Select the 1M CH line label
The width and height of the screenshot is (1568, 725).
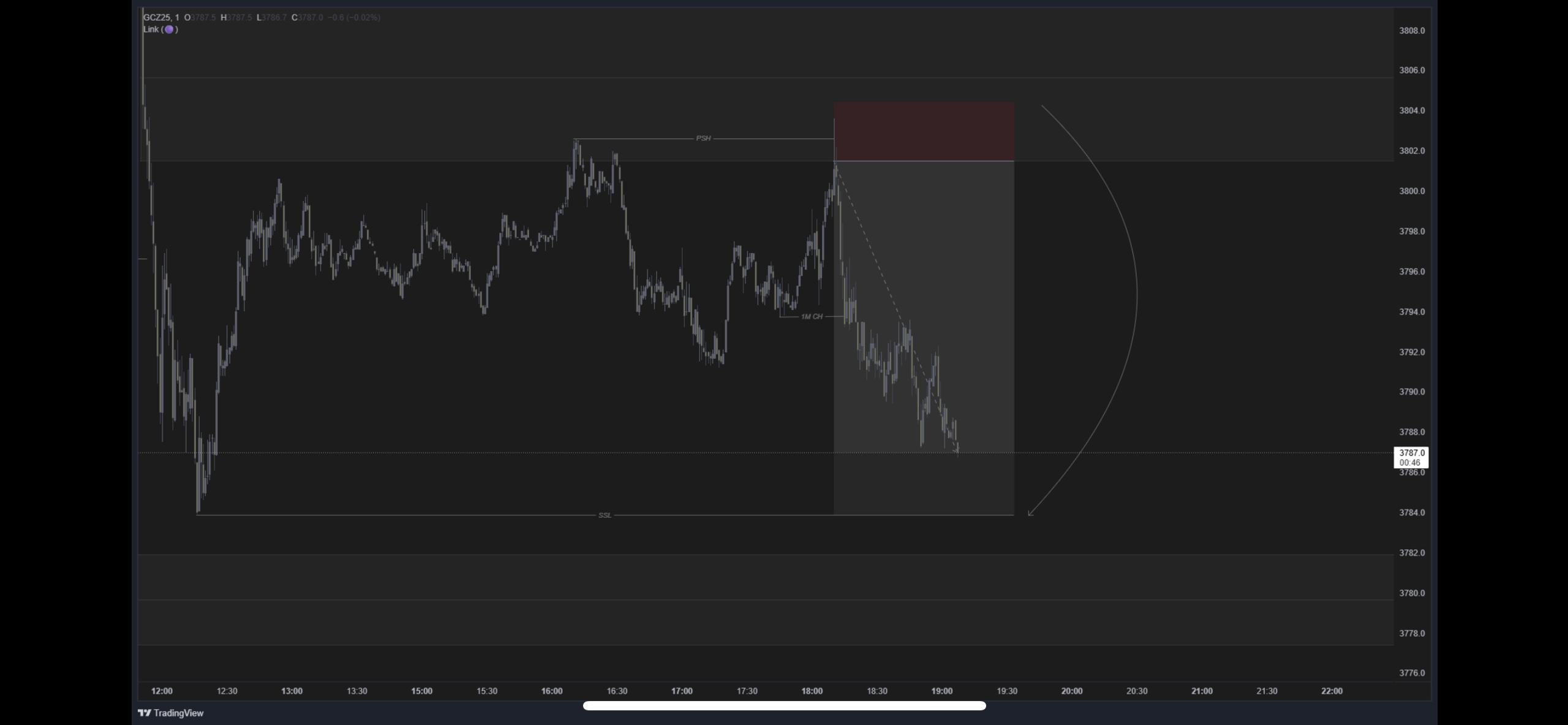[812, 317]
